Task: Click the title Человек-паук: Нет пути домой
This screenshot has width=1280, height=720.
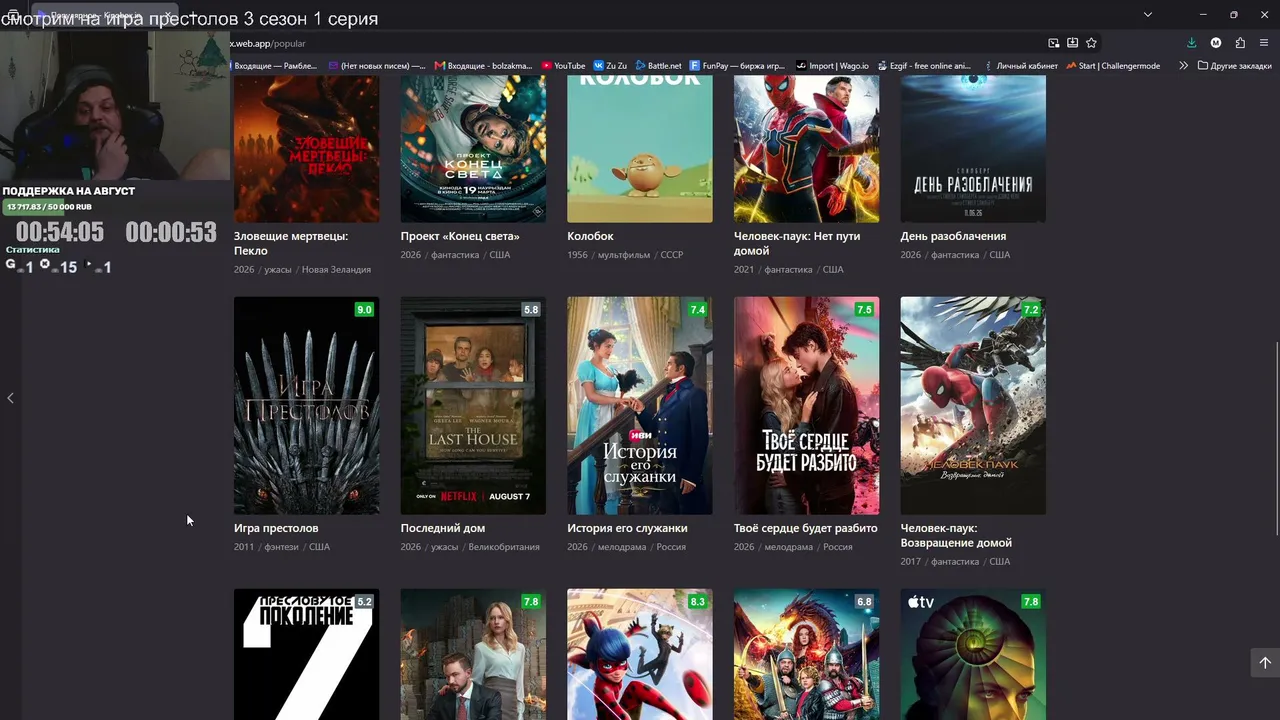Action: point(797,243)
